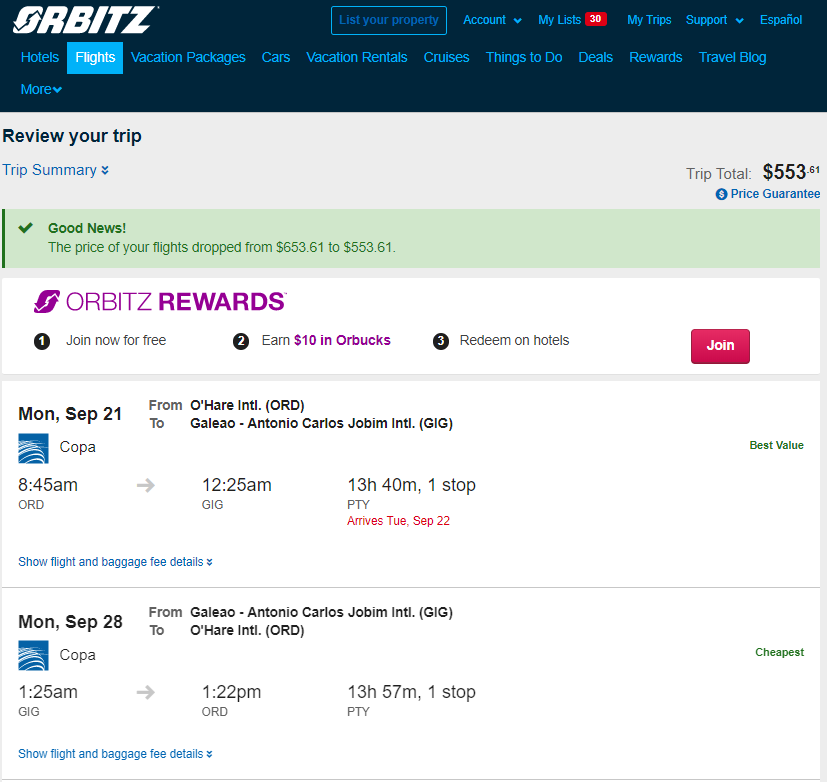Click the List your property button

389,20
